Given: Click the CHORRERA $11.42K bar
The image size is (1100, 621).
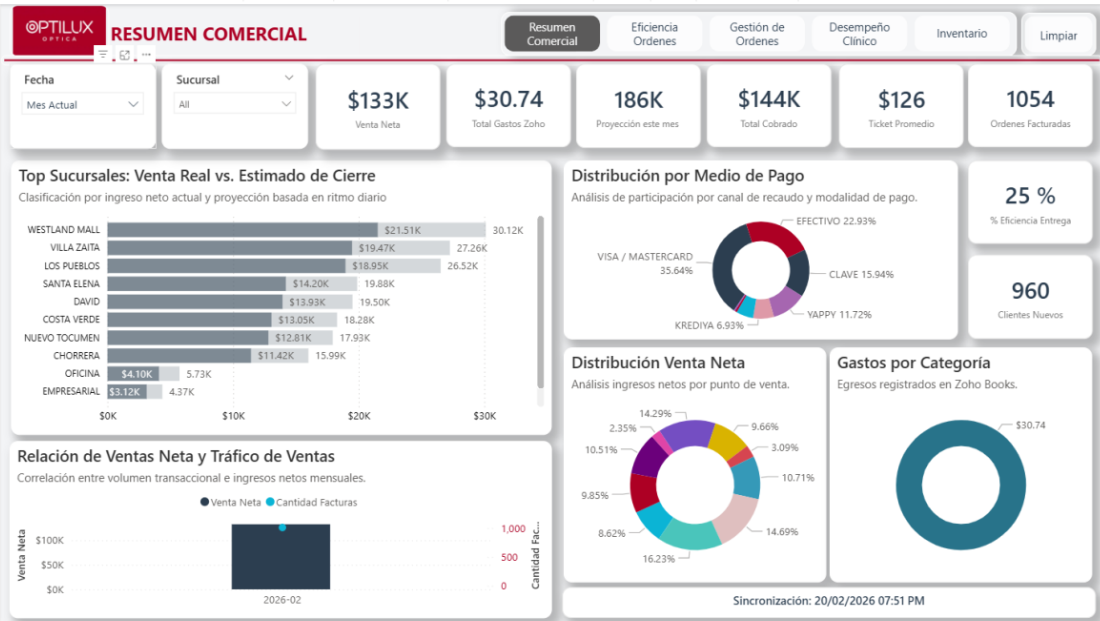Looking at the screenshot, I should click(180, 356).
